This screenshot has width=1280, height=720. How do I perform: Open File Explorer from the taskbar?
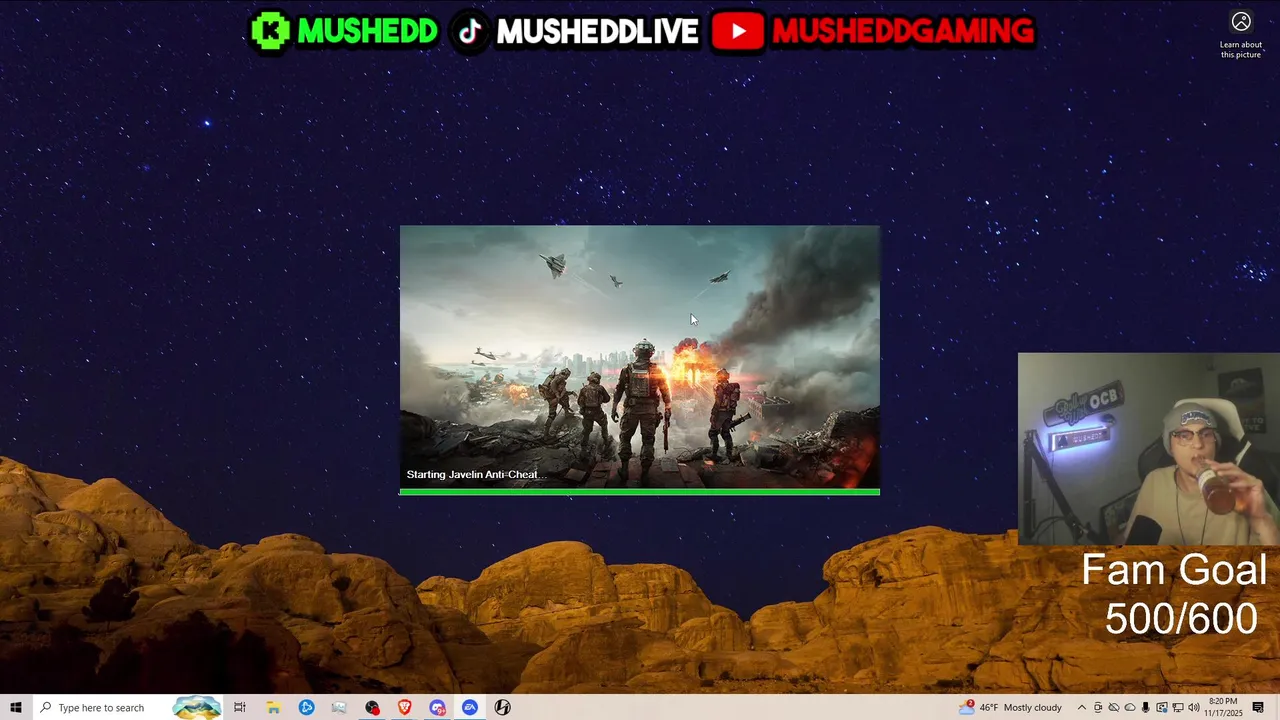point(273,707)
